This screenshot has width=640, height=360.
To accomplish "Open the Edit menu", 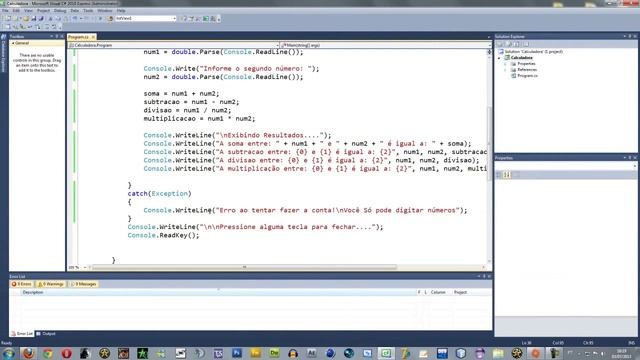I will click(x=16, y=11).
